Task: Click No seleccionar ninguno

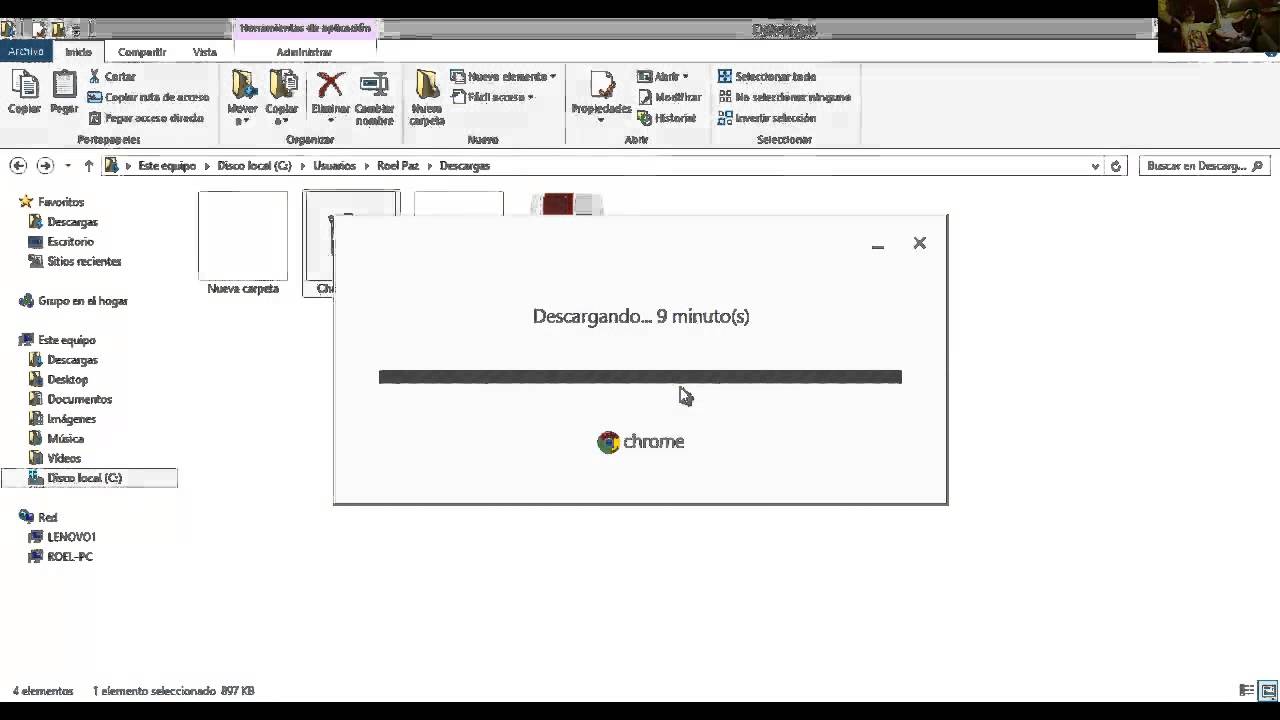Action: coord(784,97)
